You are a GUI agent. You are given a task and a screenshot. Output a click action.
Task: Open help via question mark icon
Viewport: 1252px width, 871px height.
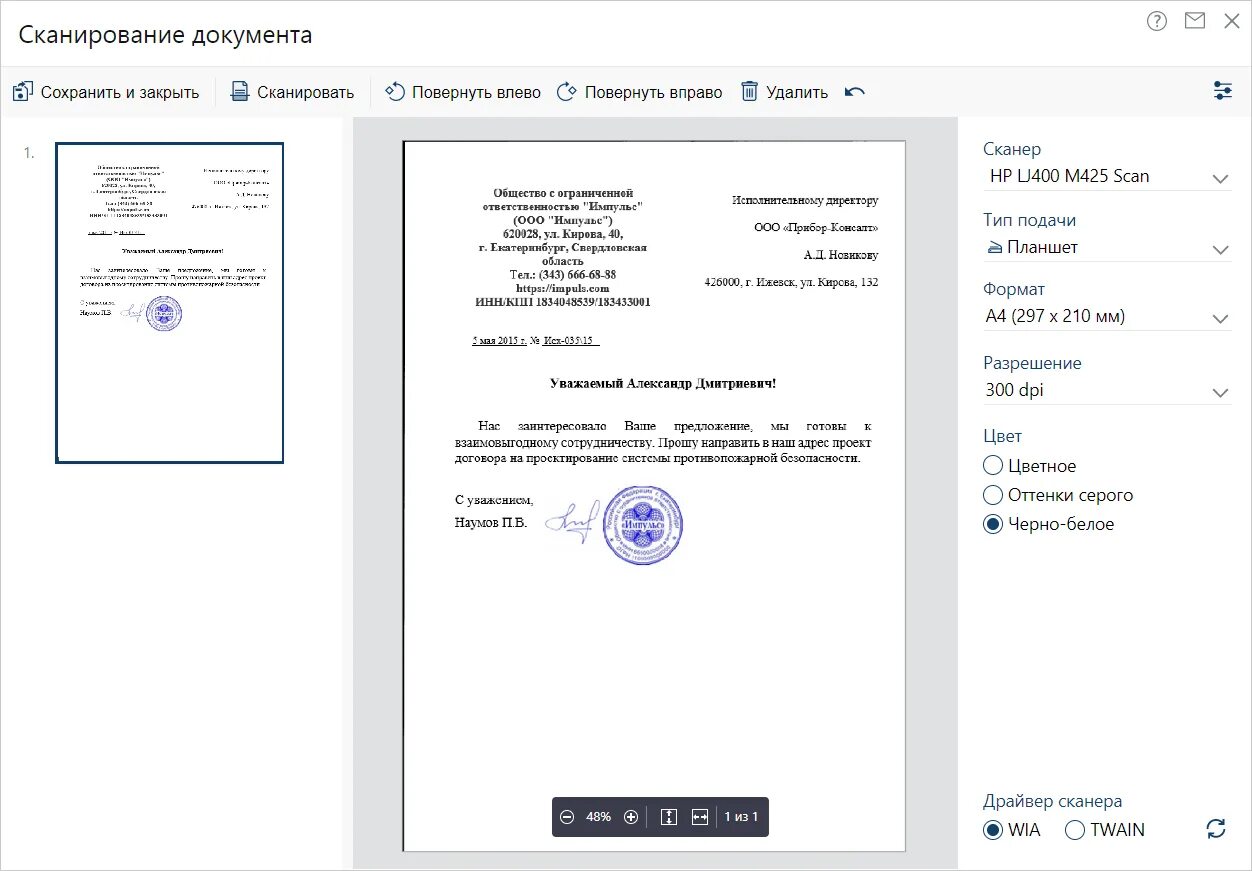tap(1157, 21)
